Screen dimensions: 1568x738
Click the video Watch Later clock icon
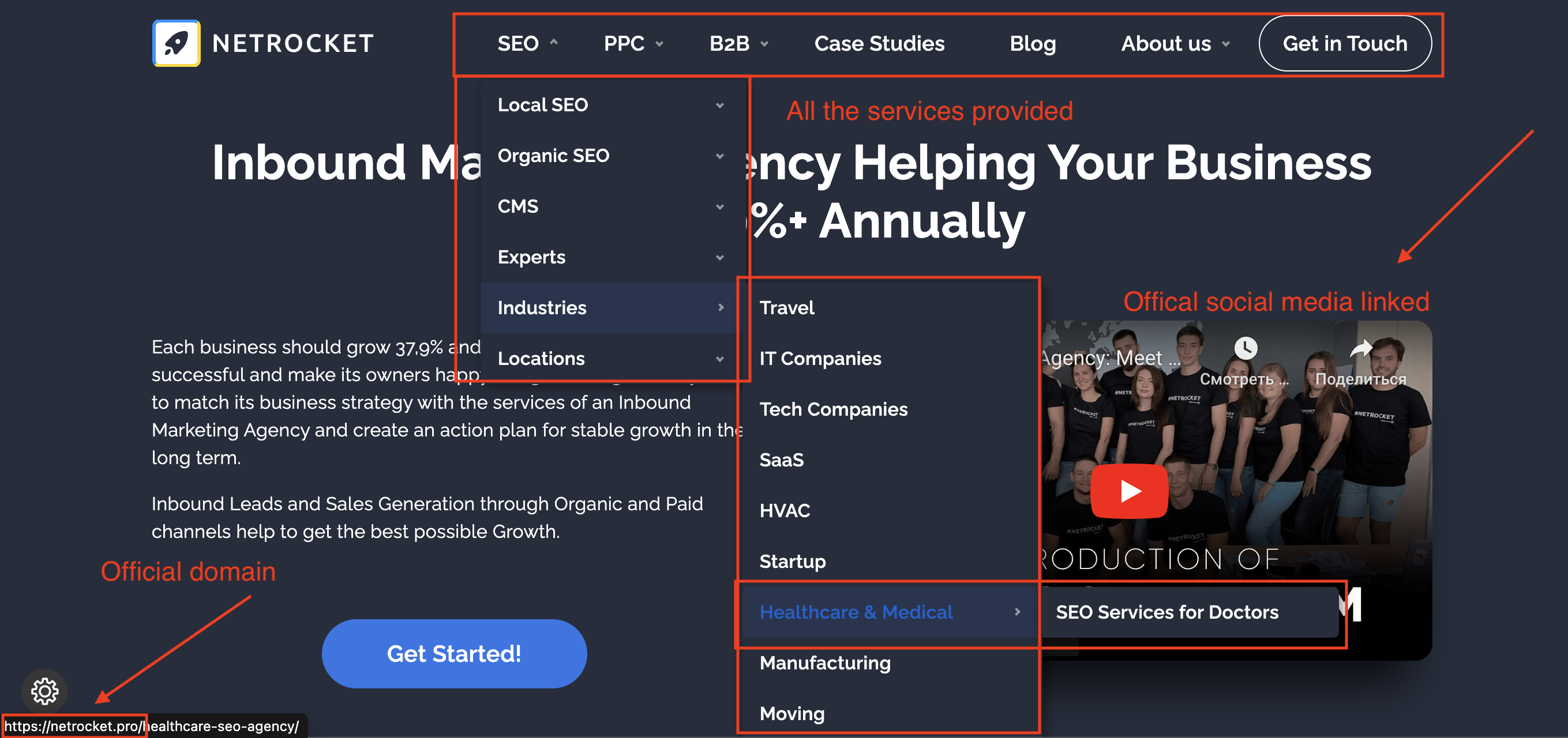click(x=1246, y=348)
